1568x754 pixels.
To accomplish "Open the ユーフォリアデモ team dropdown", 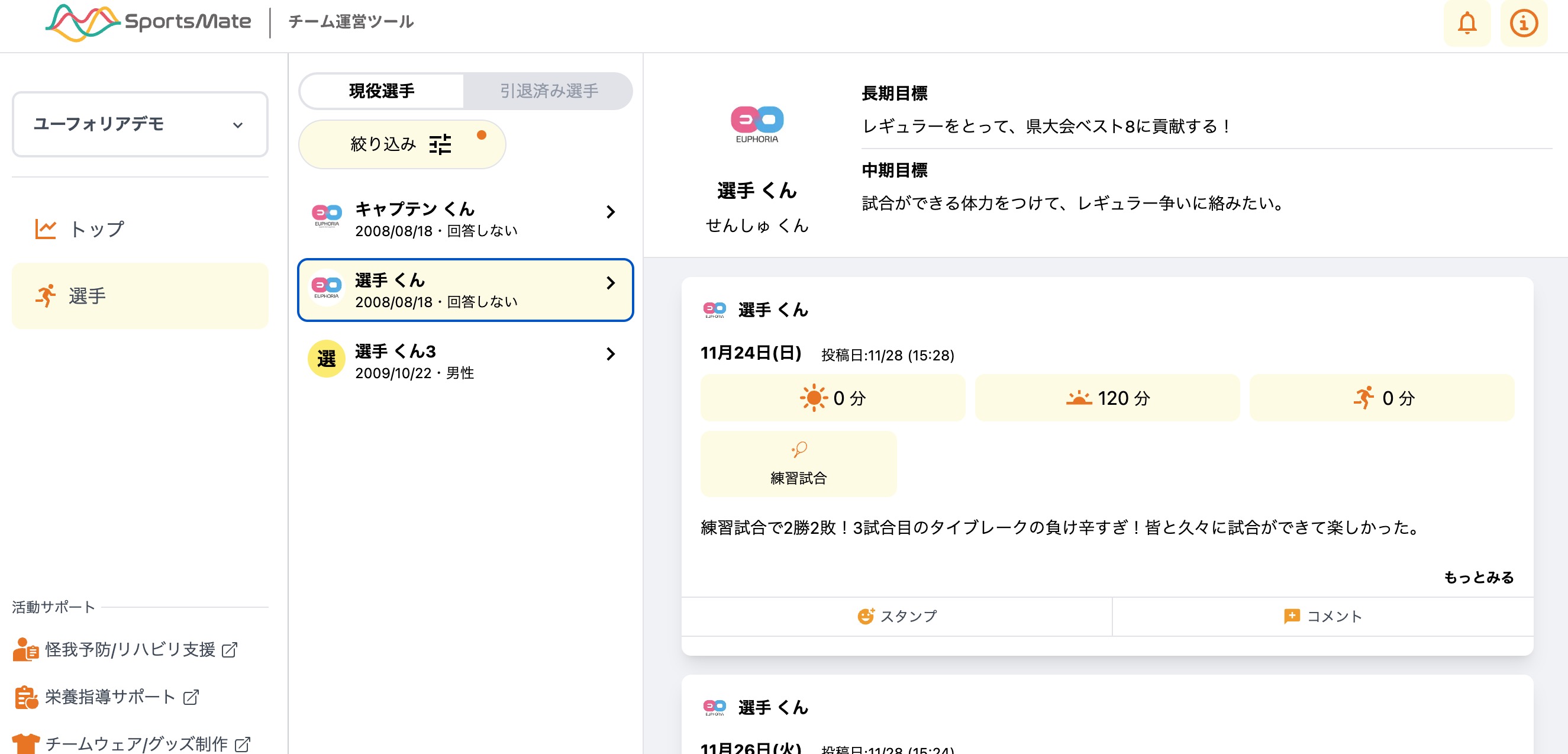I will point(140,124).
